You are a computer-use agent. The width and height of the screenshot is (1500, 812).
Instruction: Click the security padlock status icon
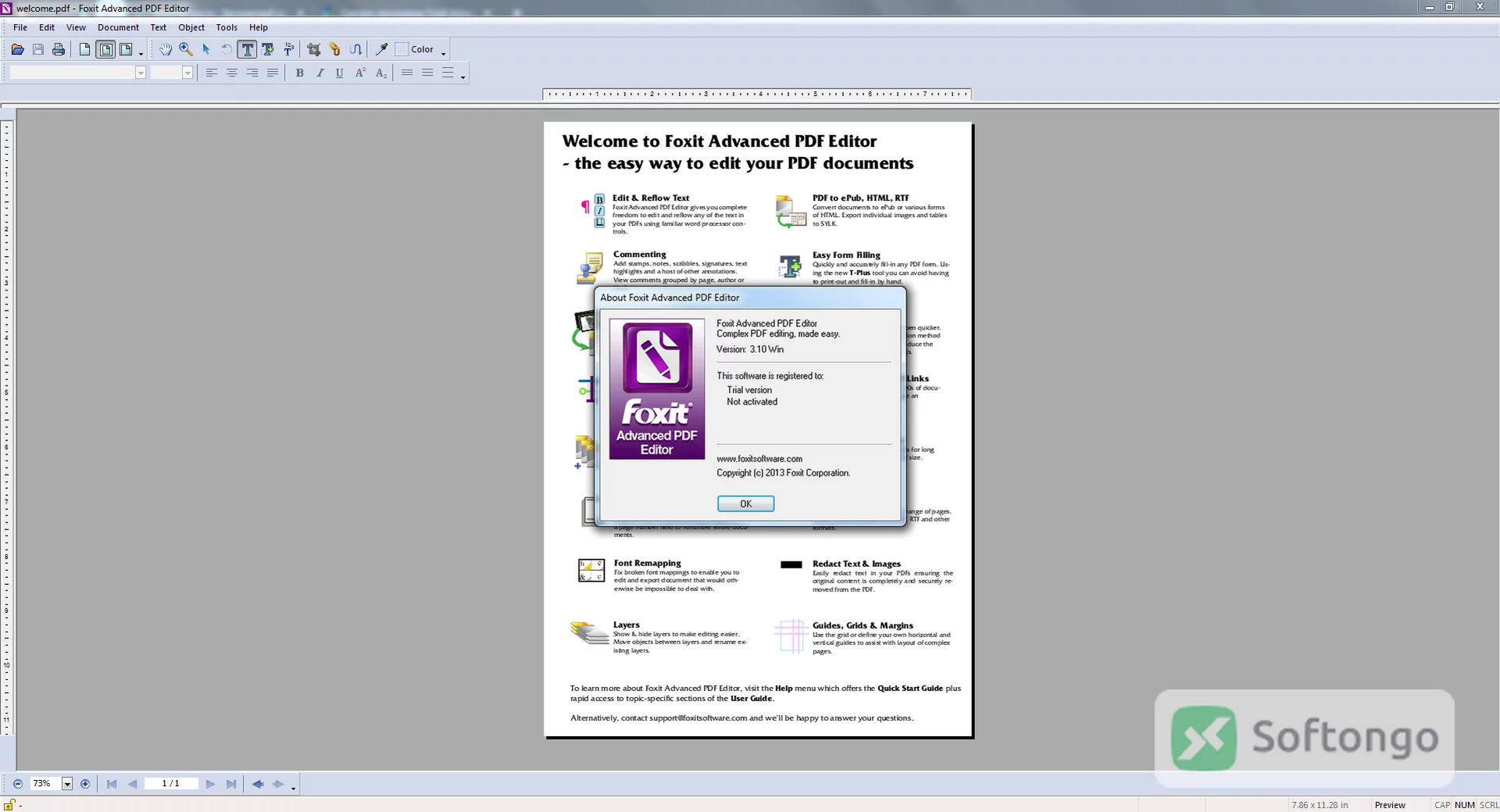click(9, 804)
